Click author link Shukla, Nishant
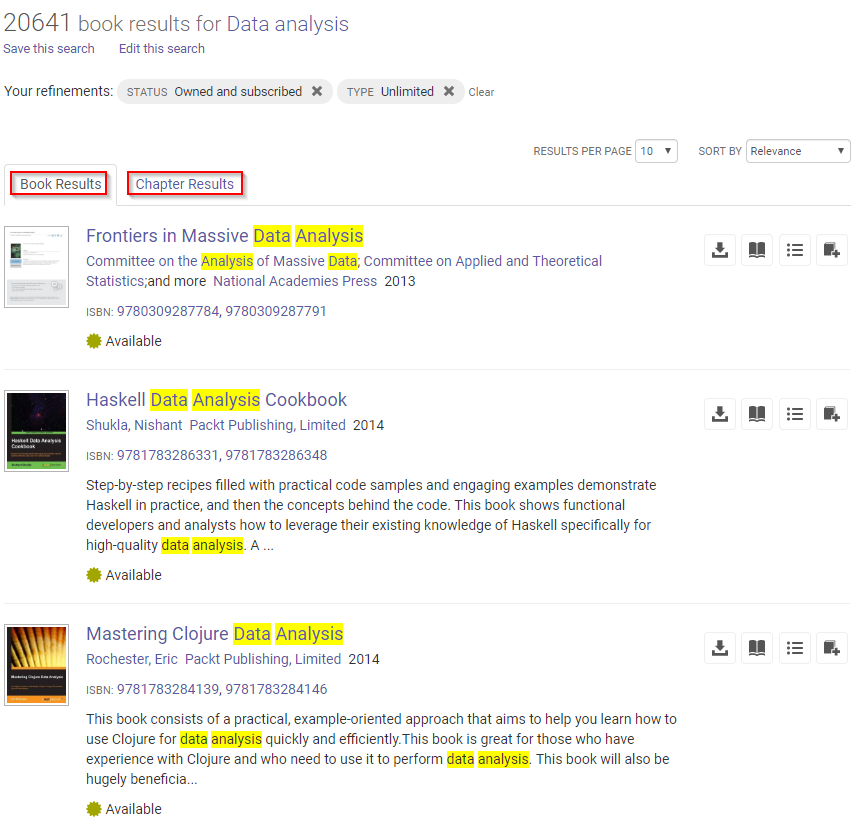Viewport: 860px width, 828px height. [134, 425]
